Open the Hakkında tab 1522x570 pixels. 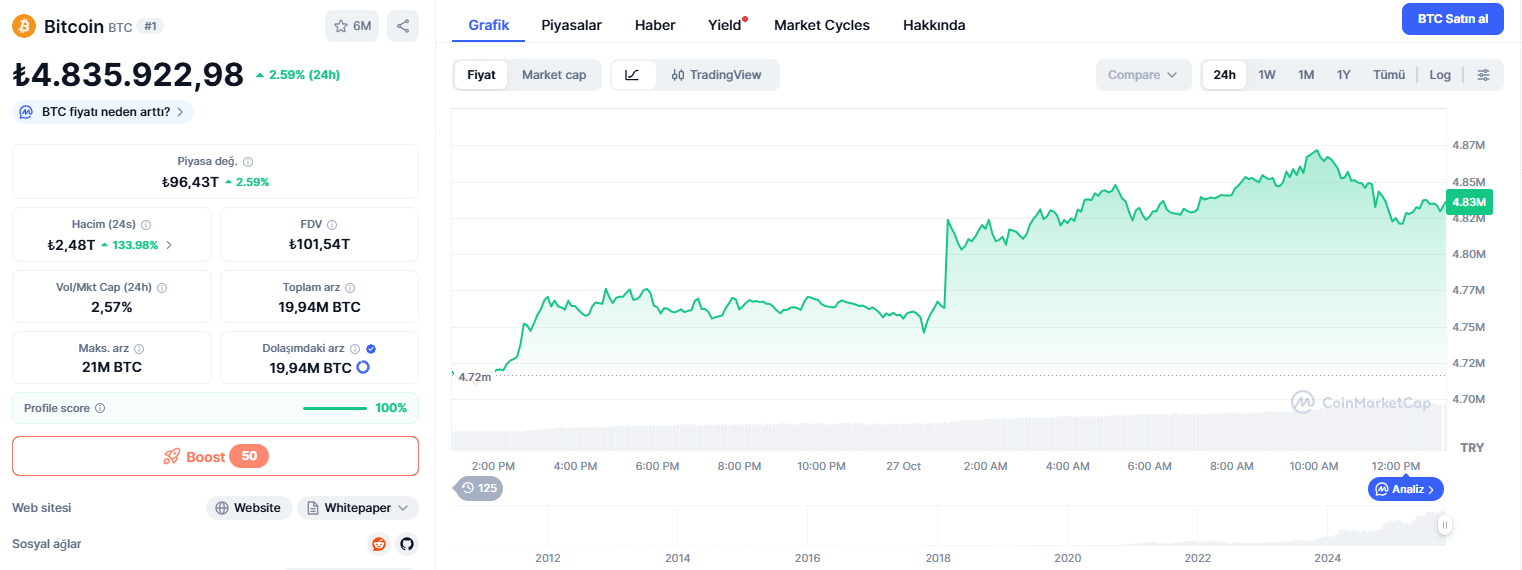(934, 25)
